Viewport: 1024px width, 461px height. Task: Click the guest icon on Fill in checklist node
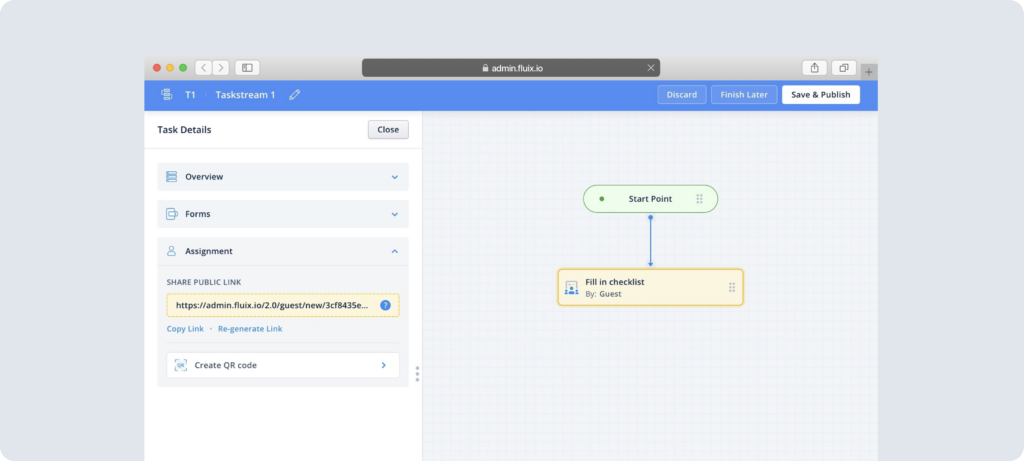(572, 288)
